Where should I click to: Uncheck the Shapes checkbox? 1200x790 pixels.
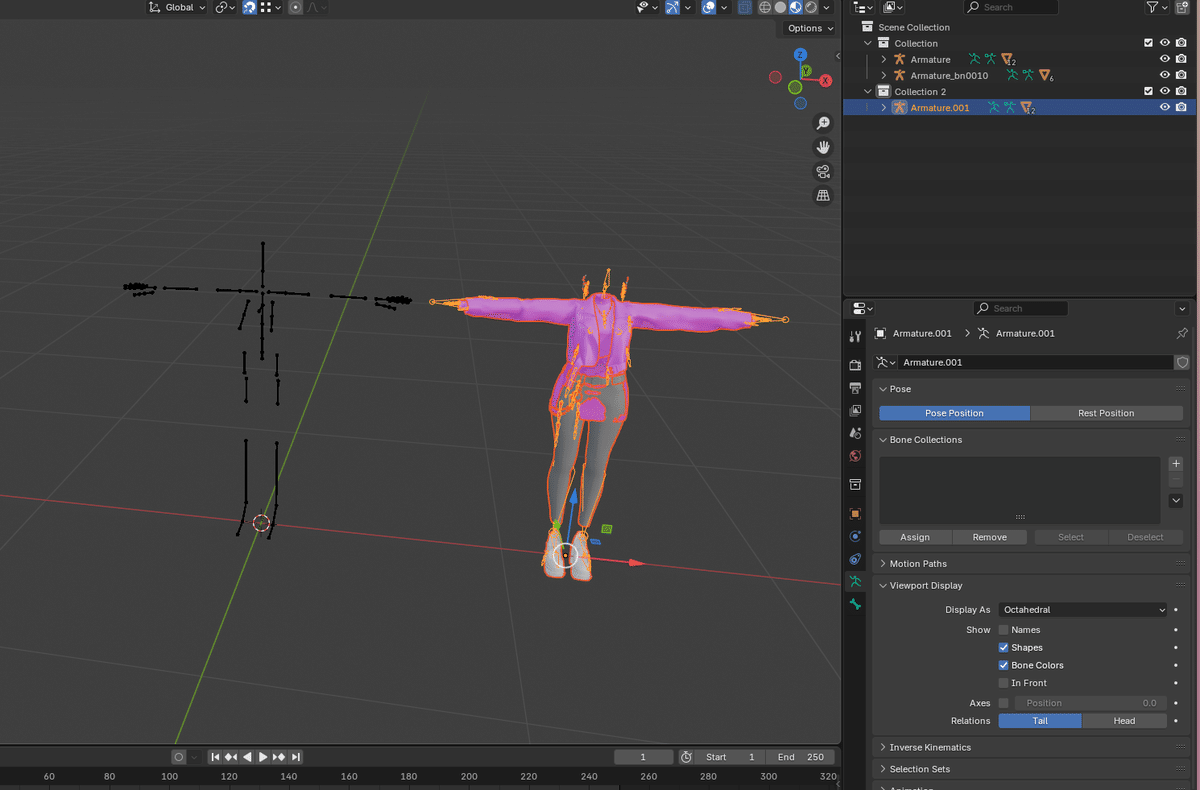click(1003, 648)
